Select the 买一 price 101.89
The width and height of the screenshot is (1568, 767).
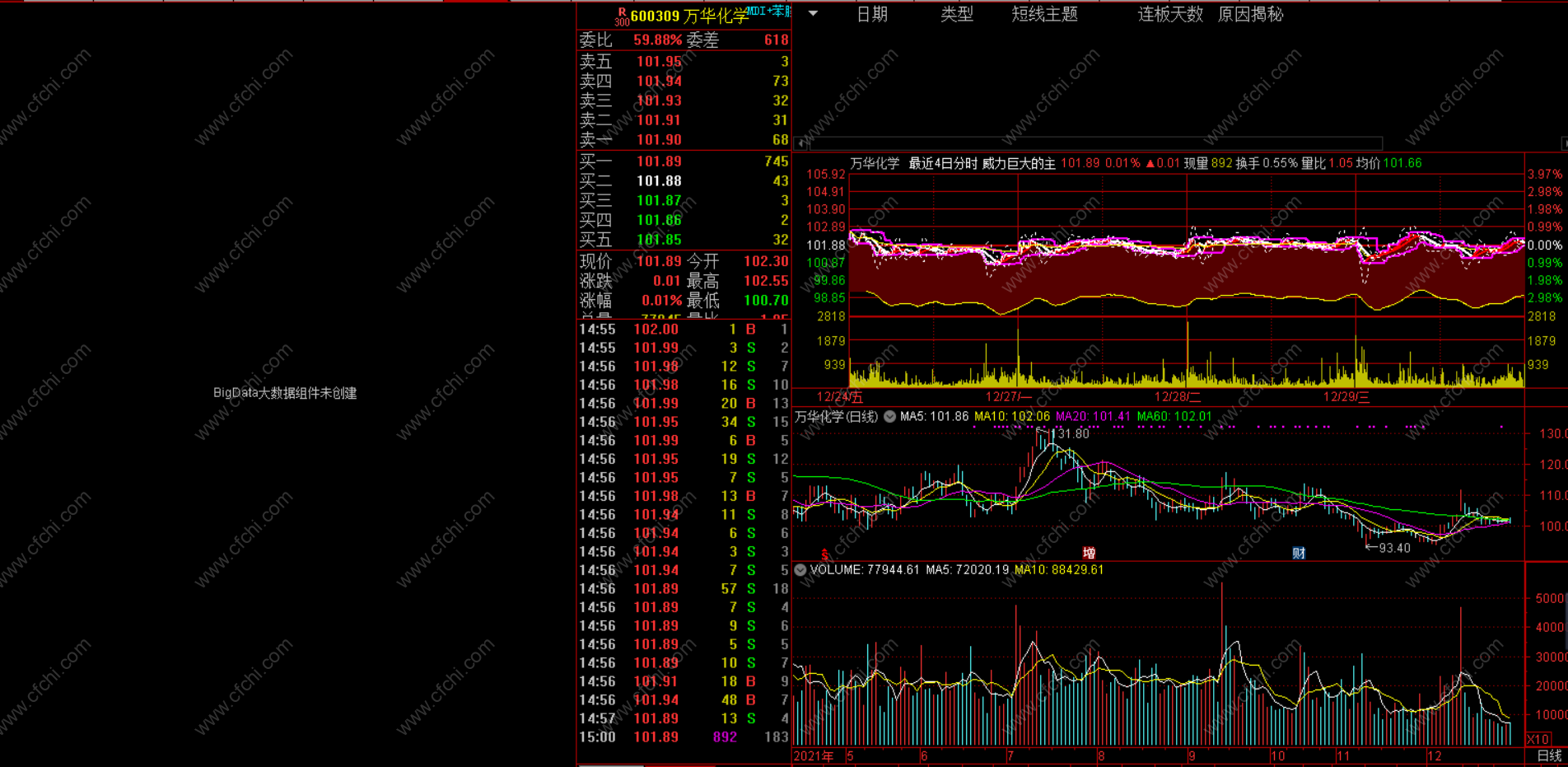pos(659,161)
